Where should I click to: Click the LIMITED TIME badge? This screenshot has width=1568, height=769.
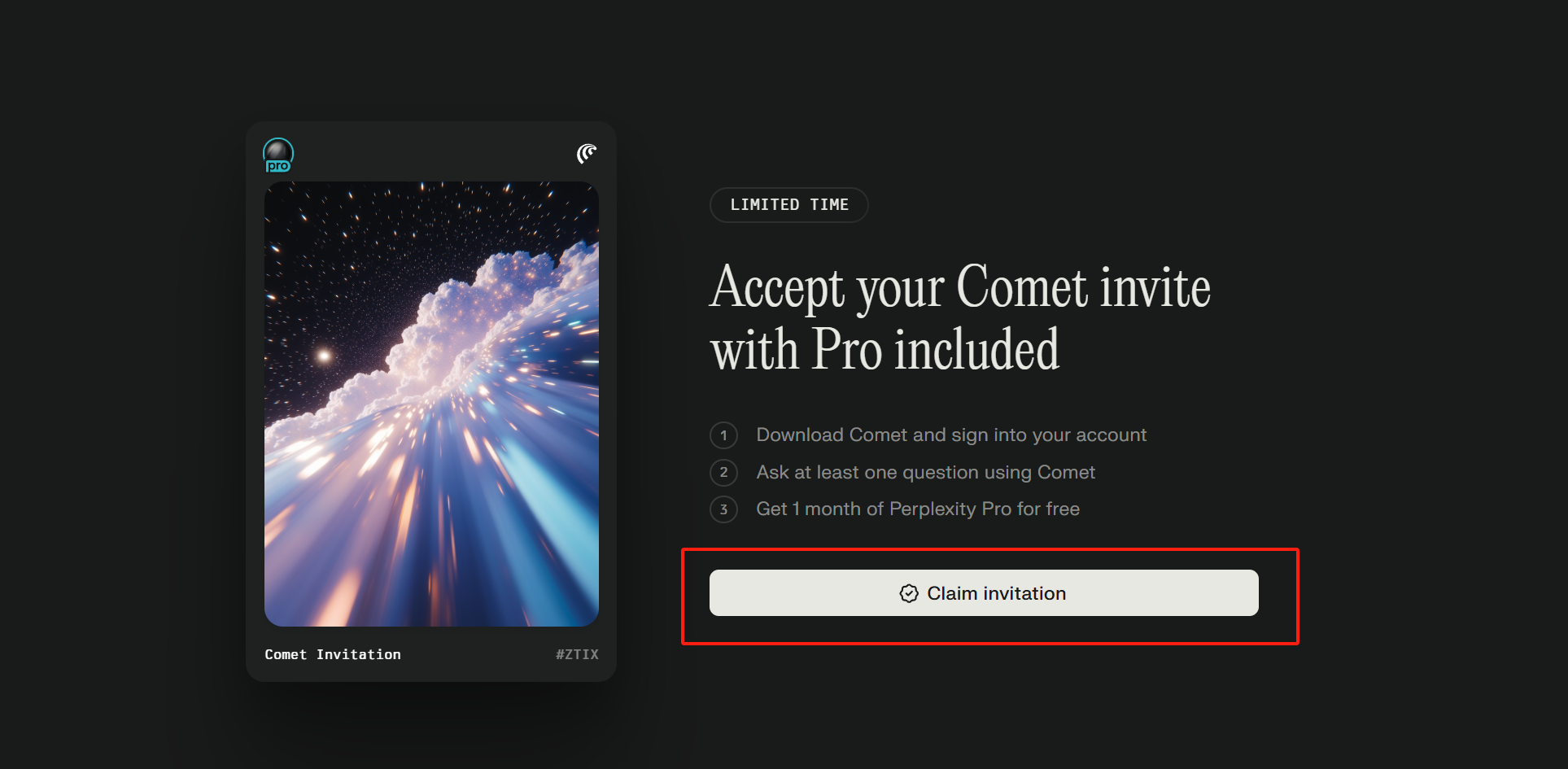[x=788, y=205]
